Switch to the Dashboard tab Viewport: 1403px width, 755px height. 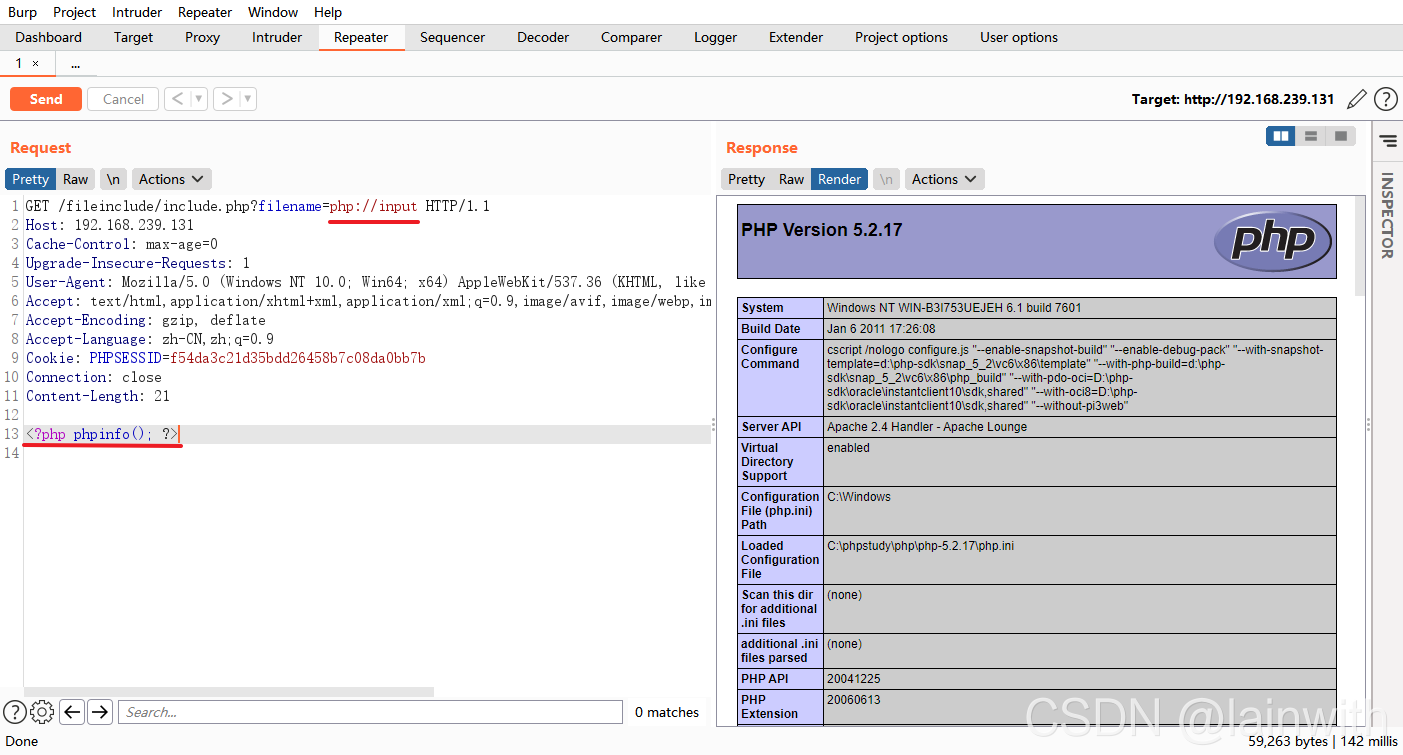(x=49, y=37)
